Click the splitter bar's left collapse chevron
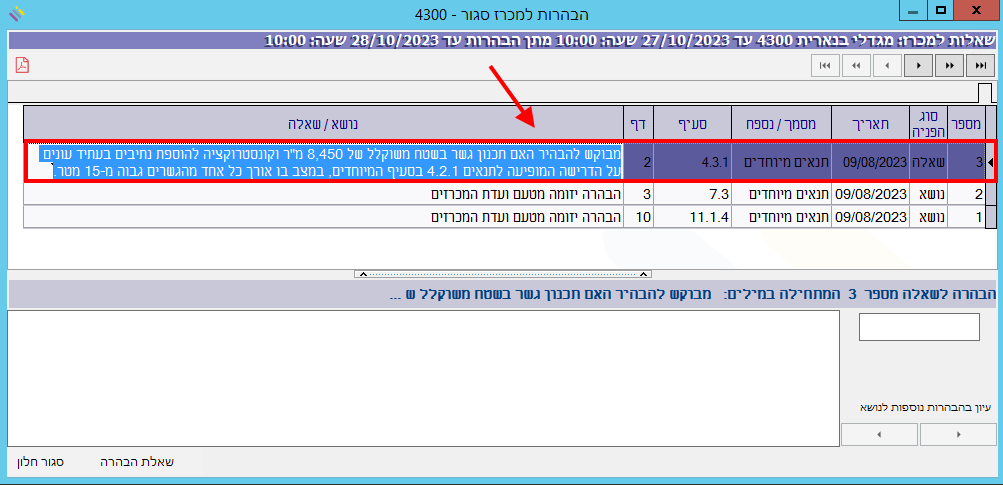 (x=362, y=273)
